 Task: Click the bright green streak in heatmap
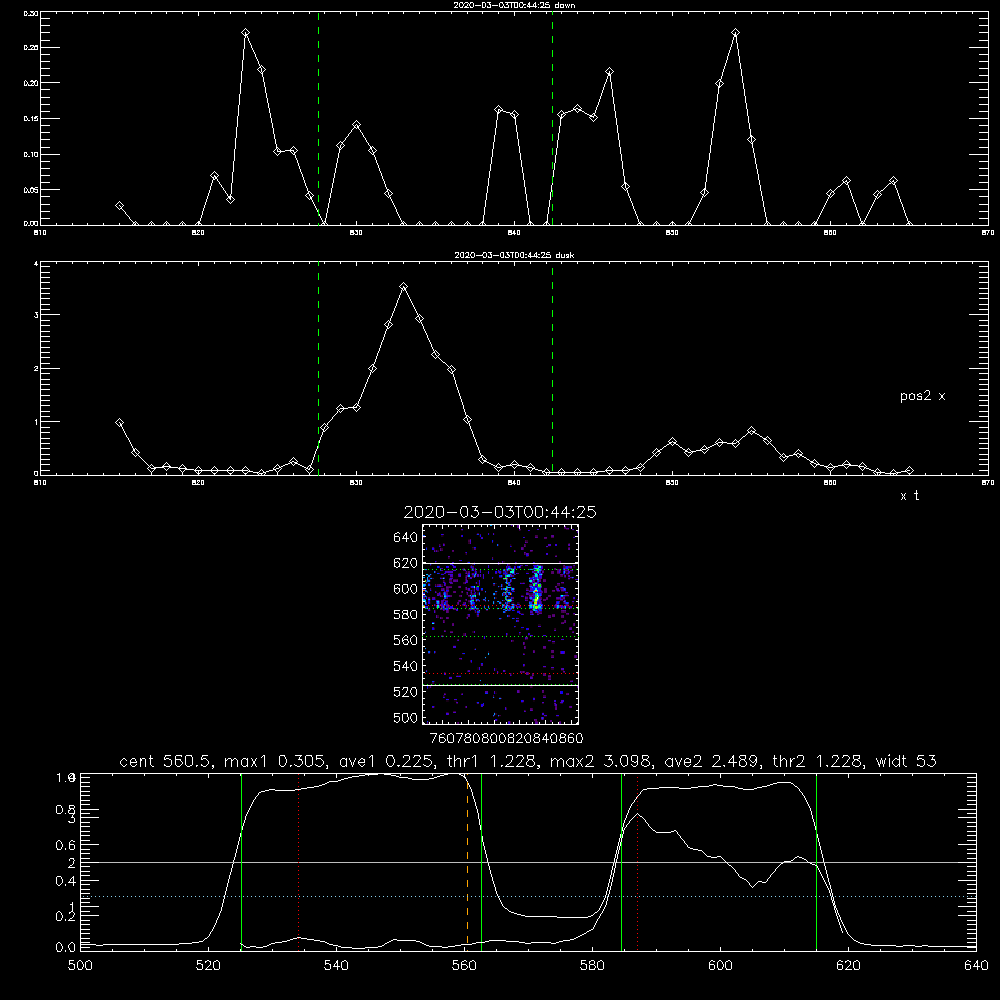pos(536,589)
